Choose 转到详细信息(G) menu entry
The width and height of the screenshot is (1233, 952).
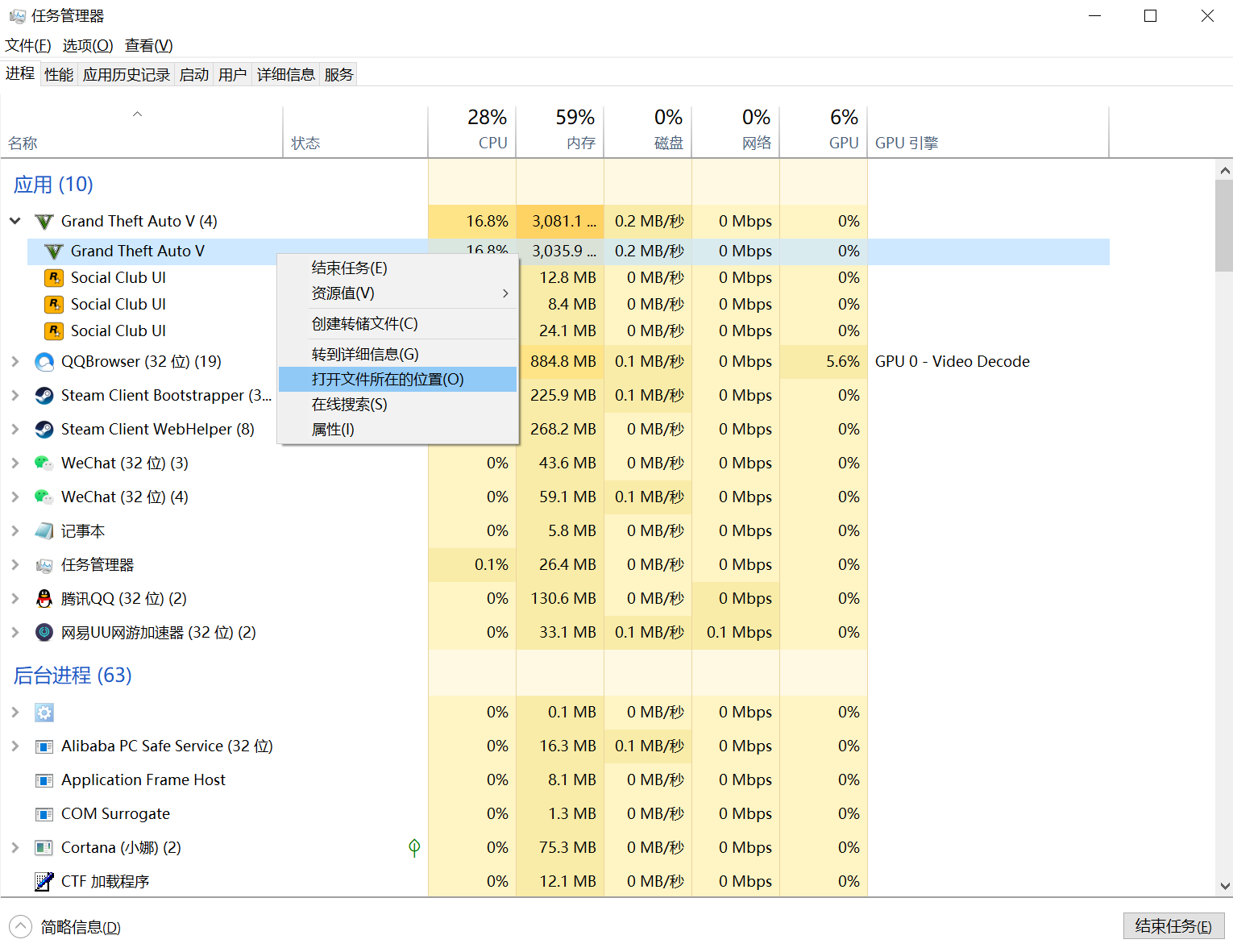coord(397,355)
